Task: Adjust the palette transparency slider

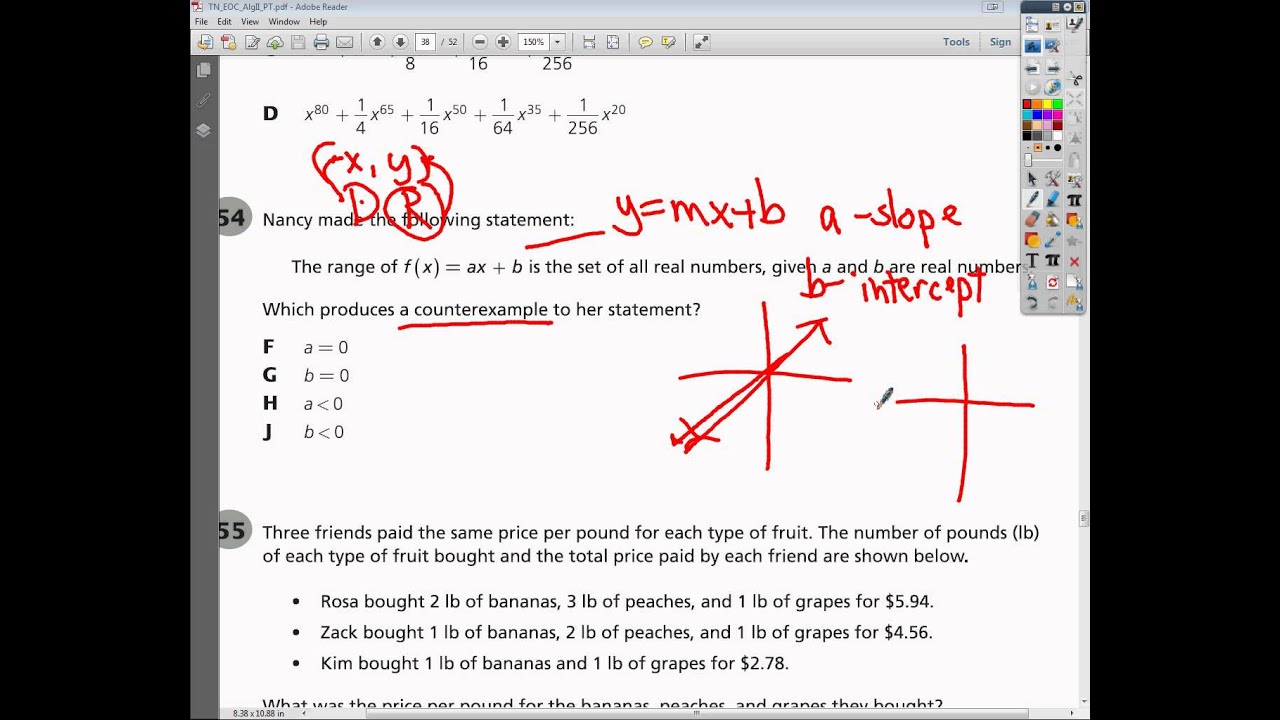Action: [x=1028, y=158]
